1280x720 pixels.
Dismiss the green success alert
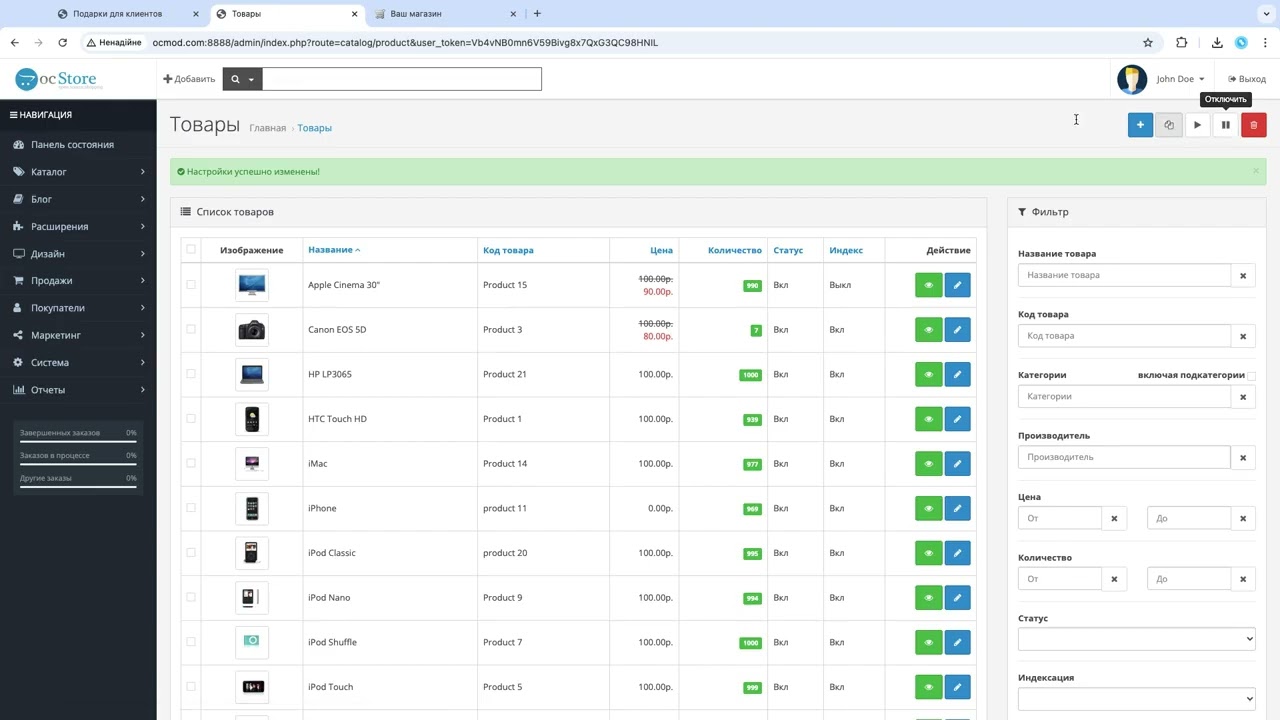(1256, 171)
